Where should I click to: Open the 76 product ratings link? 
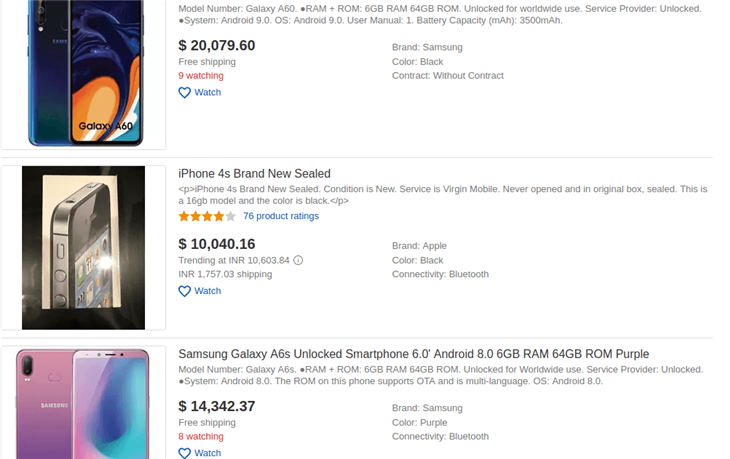pyautogui.click(x=281, y=216)
